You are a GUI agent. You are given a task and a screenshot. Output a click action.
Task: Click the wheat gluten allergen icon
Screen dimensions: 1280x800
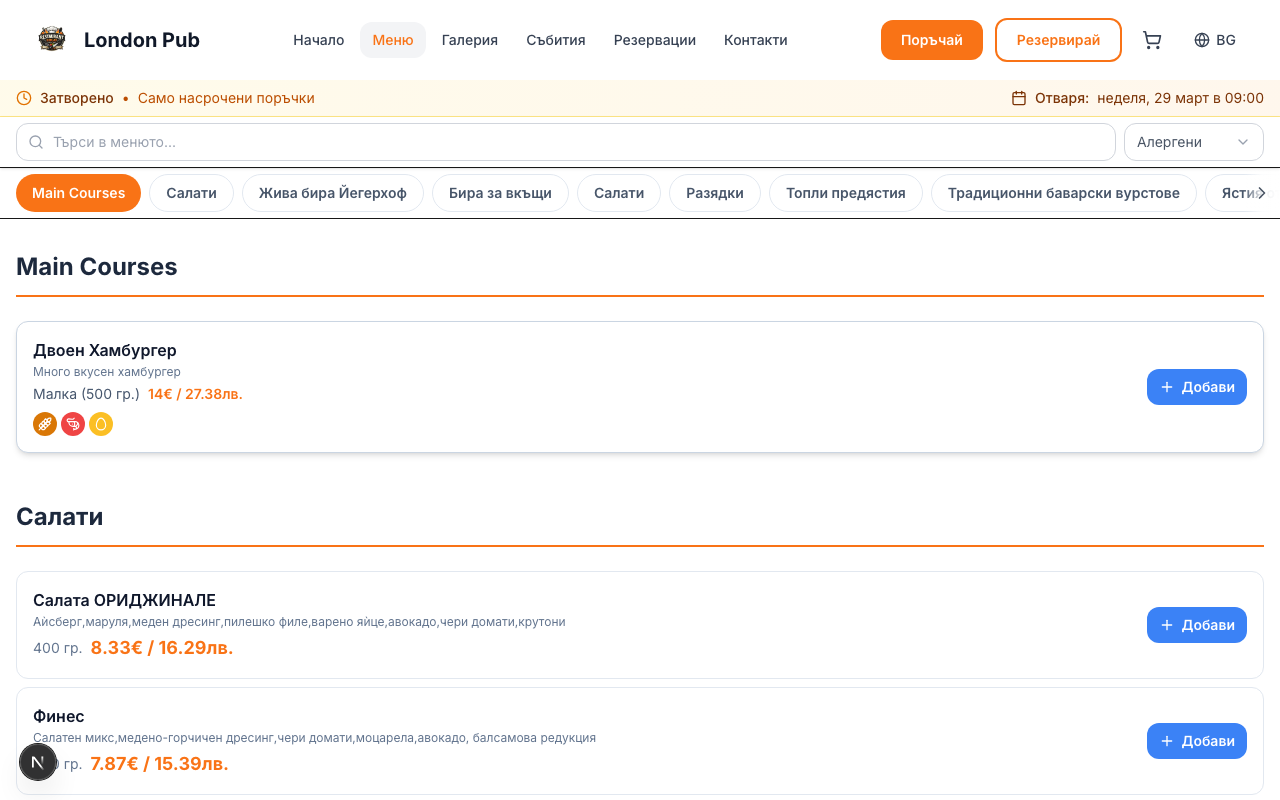(x=45, y=424)
